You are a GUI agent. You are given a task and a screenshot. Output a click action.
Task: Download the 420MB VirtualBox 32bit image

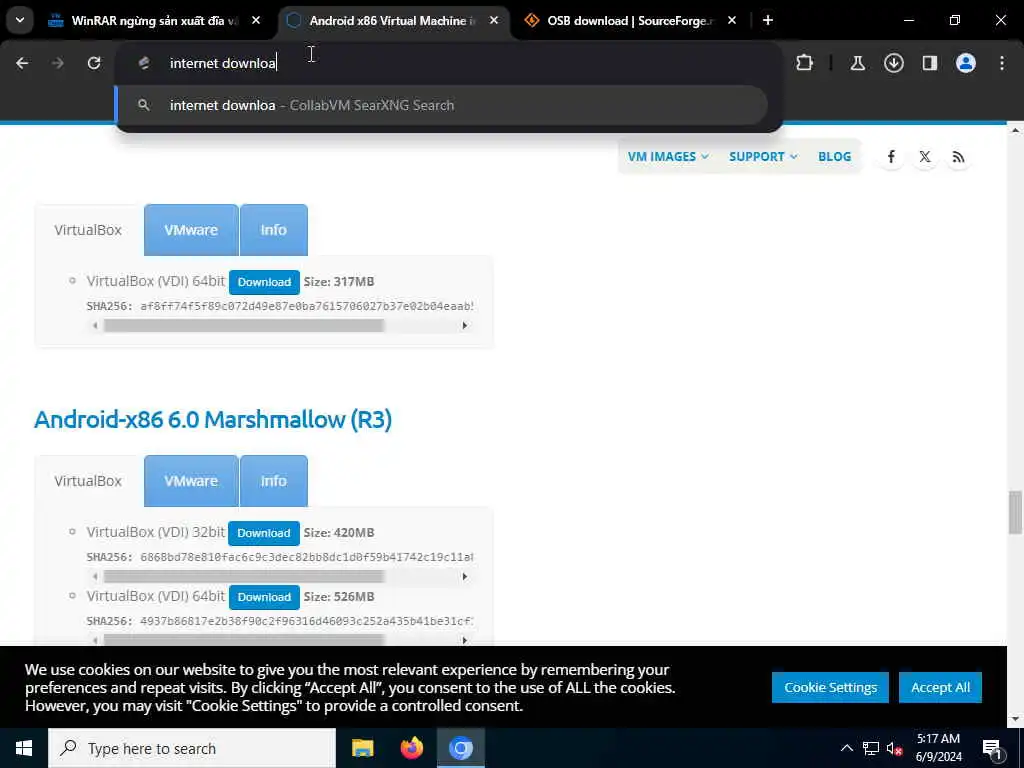coord(264,533)
